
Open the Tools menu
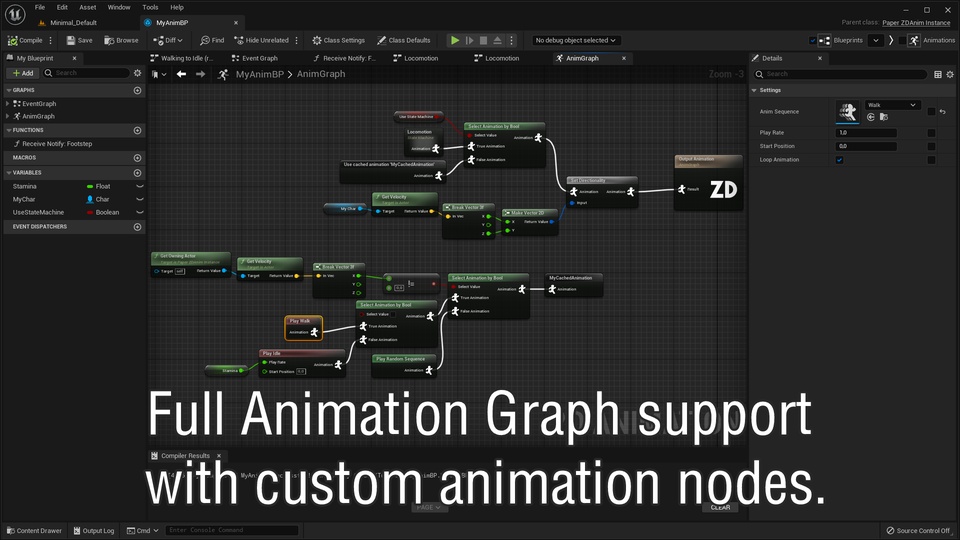pos(150,7)
